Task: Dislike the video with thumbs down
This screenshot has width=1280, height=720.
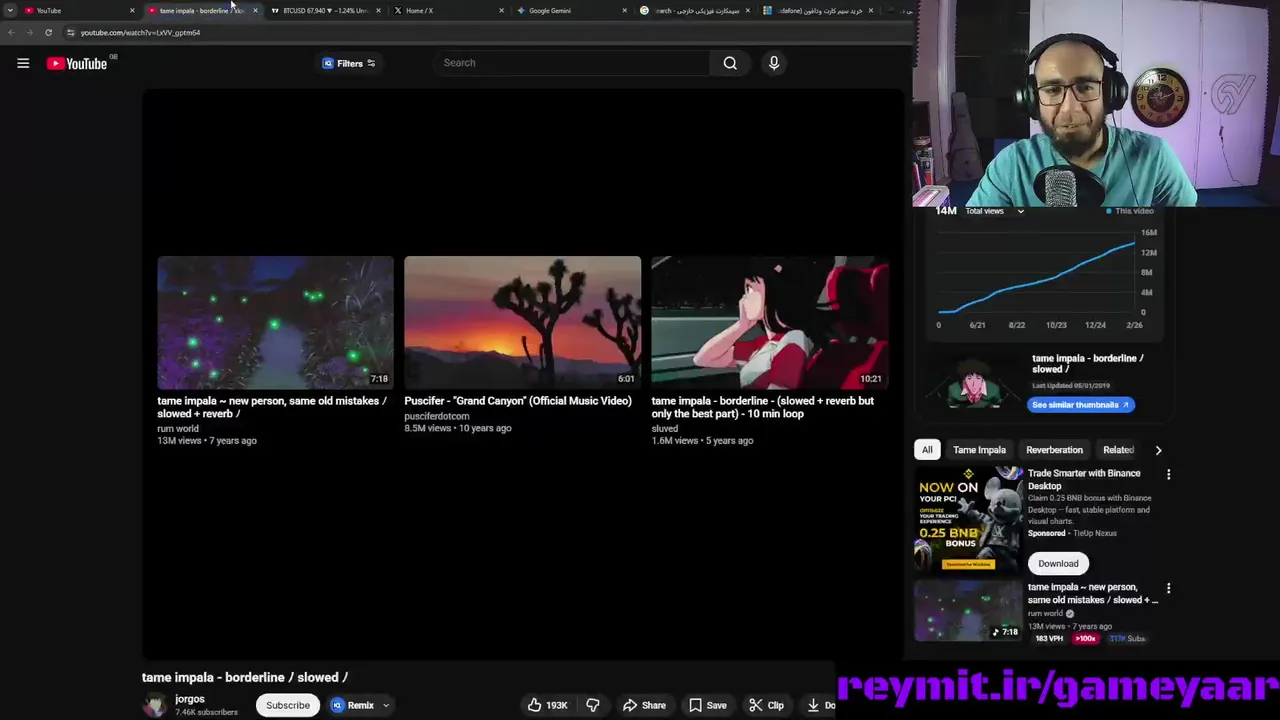Action: point(593,705)
